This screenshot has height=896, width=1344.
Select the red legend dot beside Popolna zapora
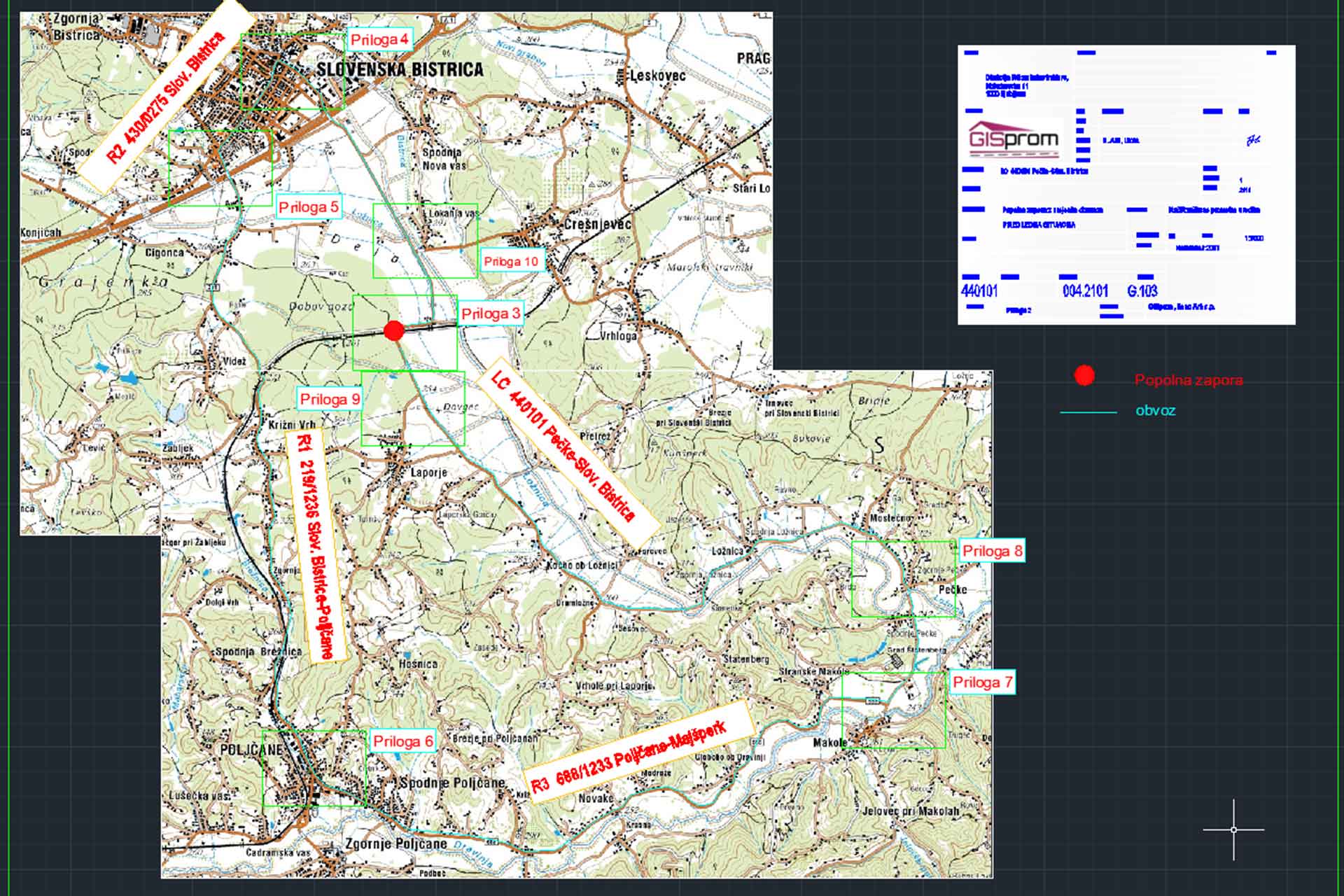tap(1084, 376)
